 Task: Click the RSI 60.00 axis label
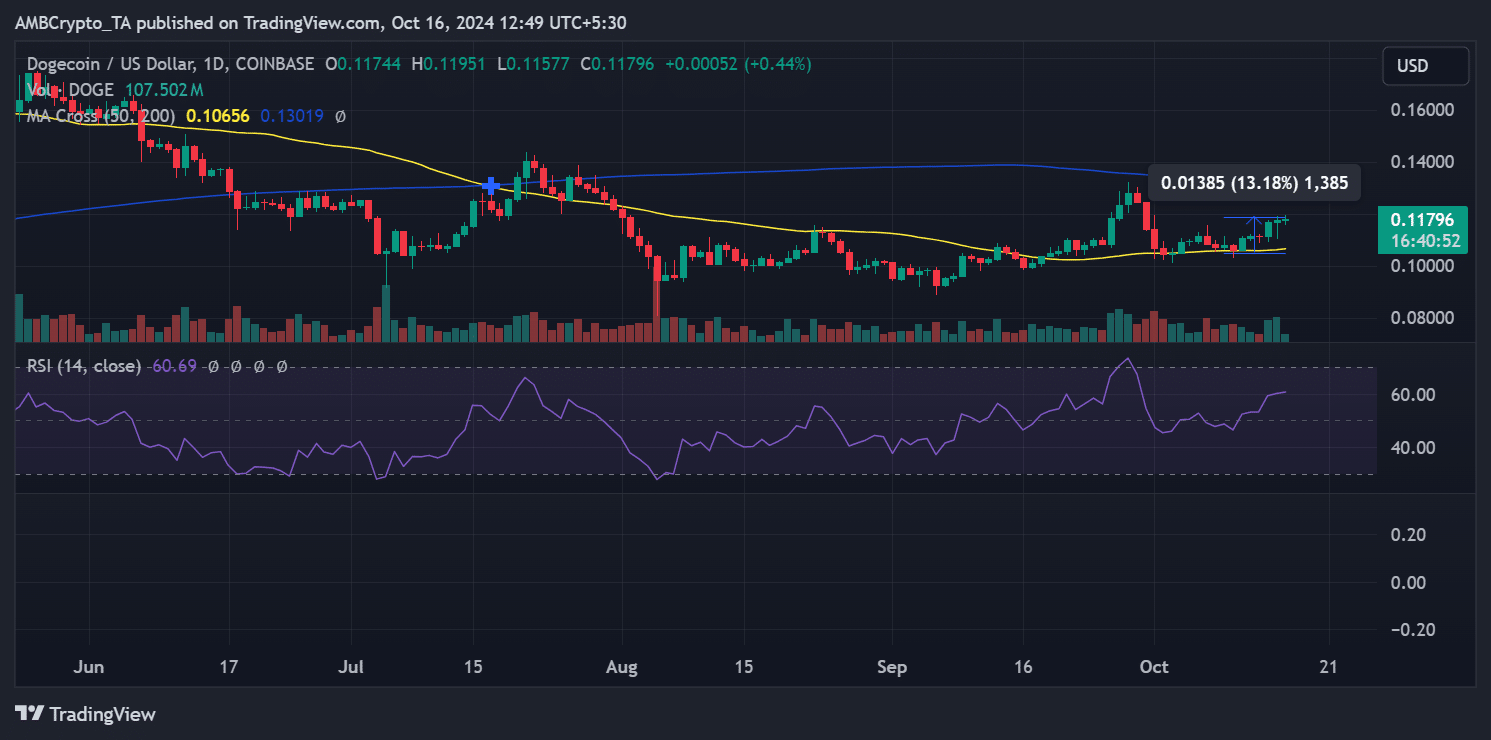tap(1411, 395)
